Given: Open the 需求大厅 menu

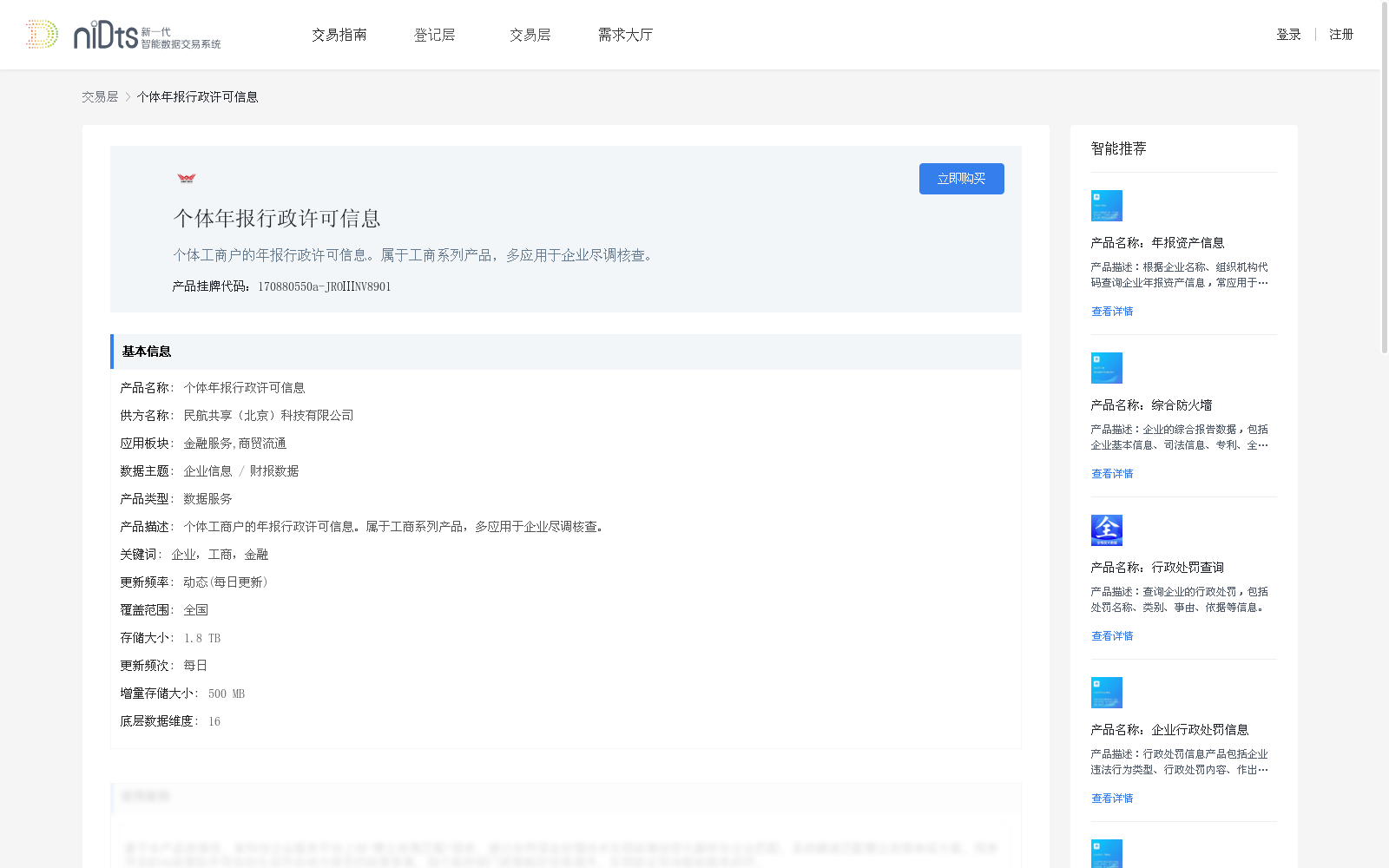Looking at the screenshot, I should point(625,35).
